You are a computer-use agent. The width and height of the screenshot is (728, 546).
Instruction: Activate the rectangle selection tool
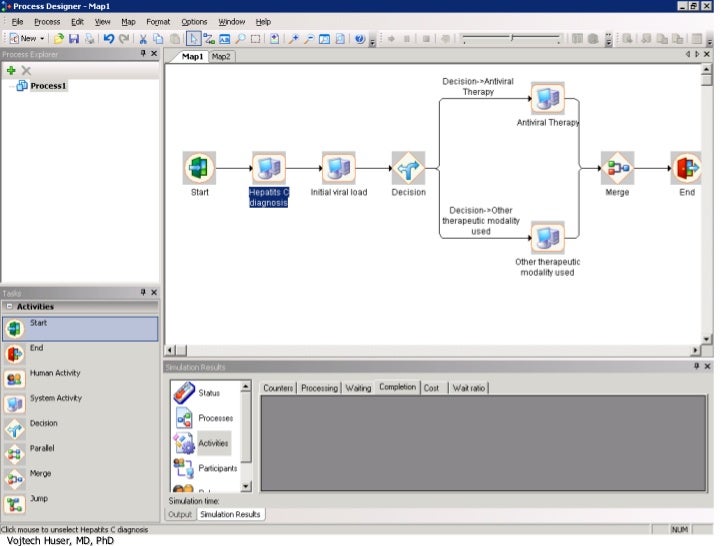coord(255,39)
